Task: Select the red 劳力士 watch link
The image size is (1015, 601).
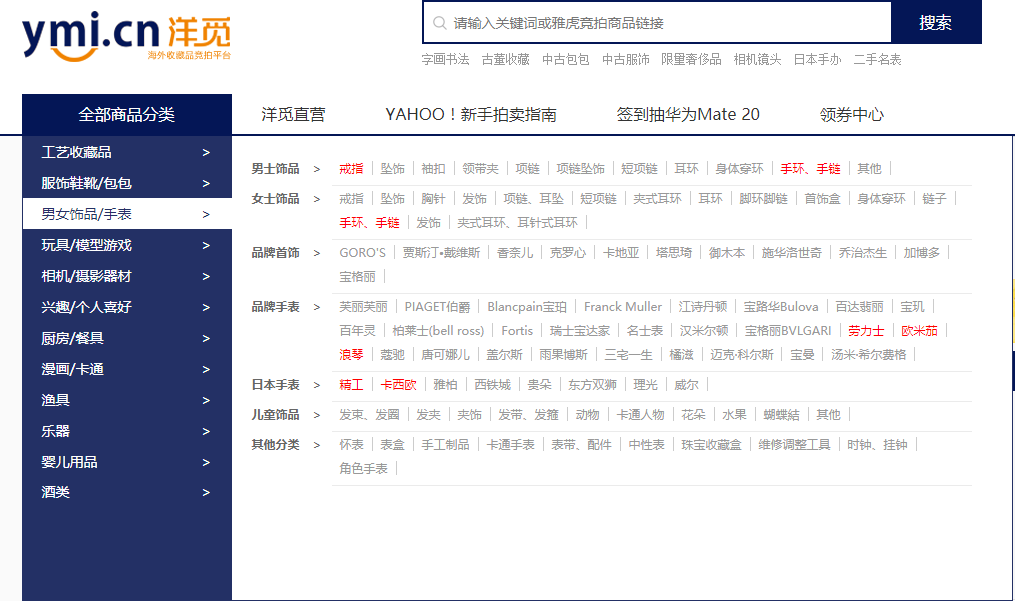Action: 866,331
